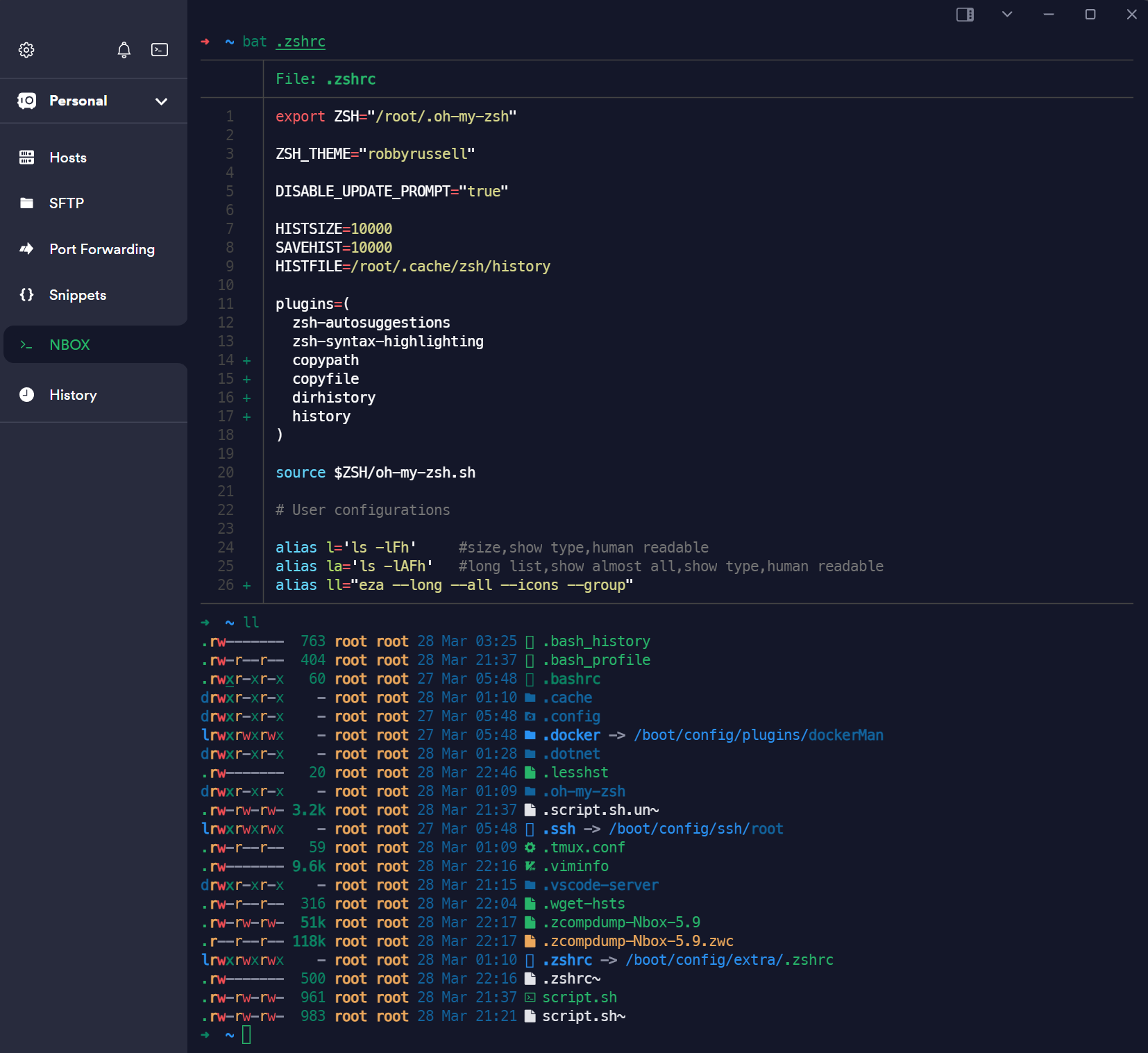This screenshot has height=1053, width=1148.
Task: Click the script.sh terminal icon
Action: pyautogui.click(x=530, y=997)
